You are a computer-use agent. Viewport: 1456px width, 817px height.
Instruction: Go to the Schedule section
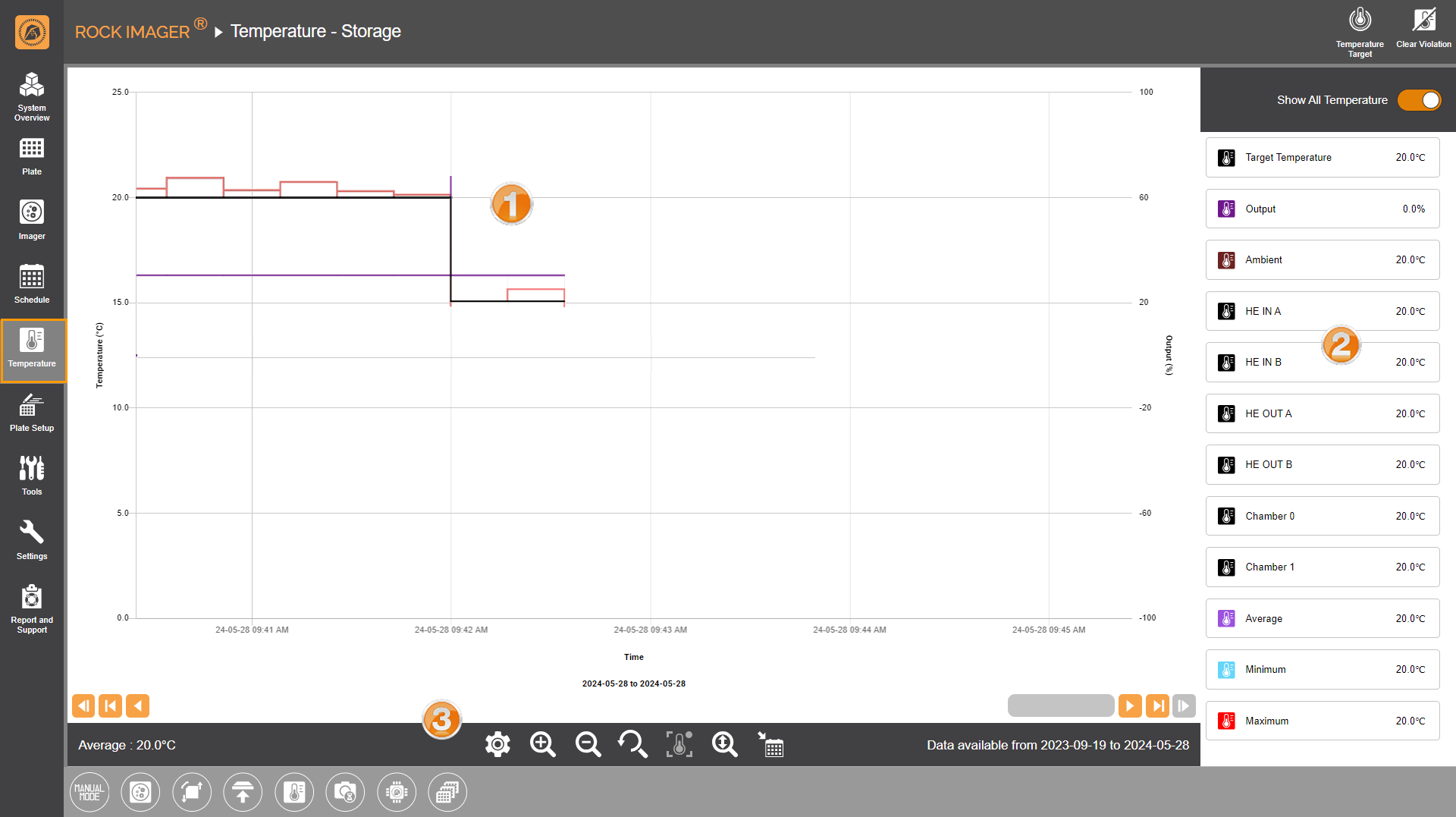(x=32, y=284)
